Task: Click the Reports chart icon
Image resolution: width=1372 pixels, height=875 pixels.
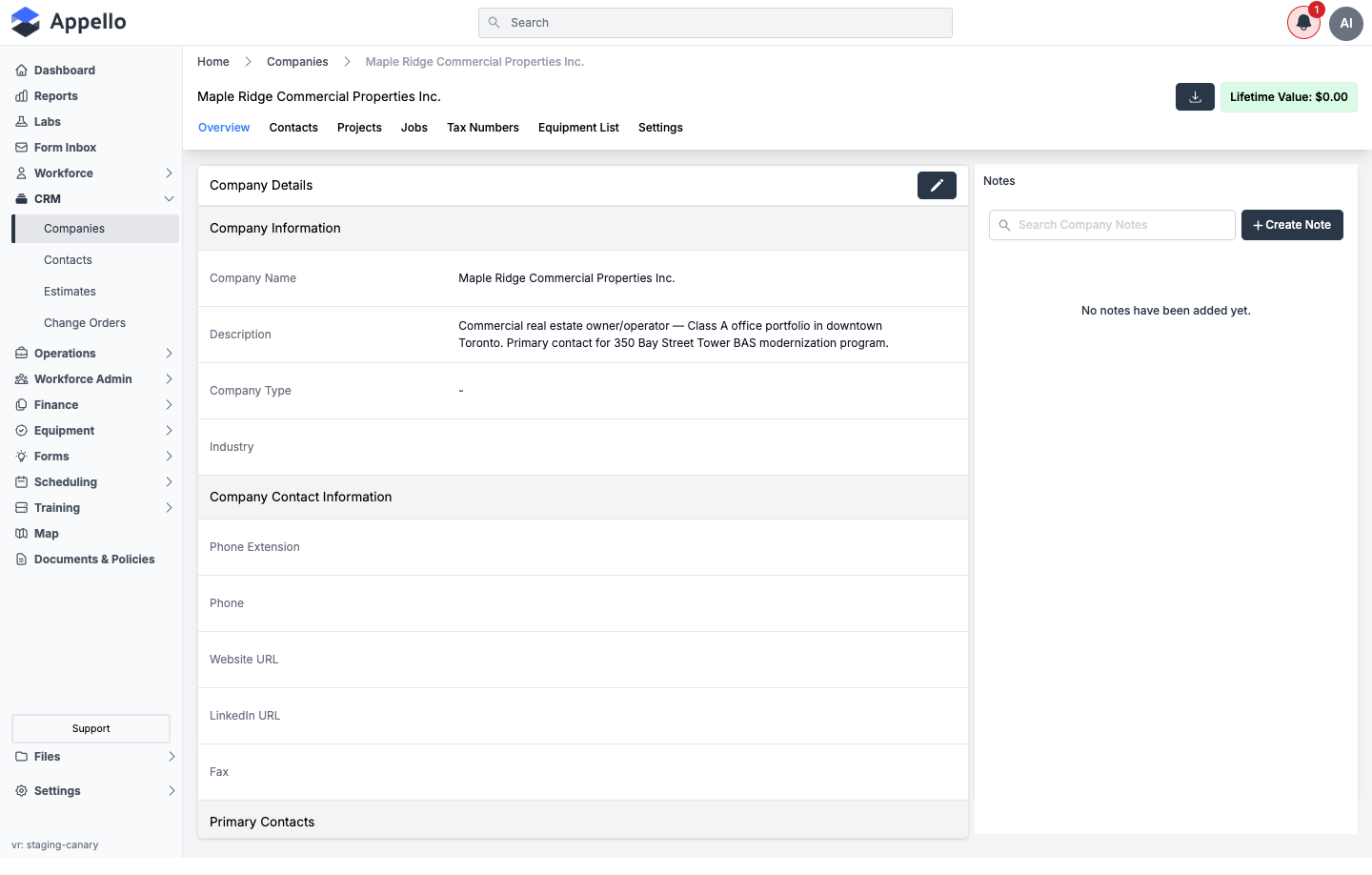Action: pyautogui.click(x=21, y=96)
